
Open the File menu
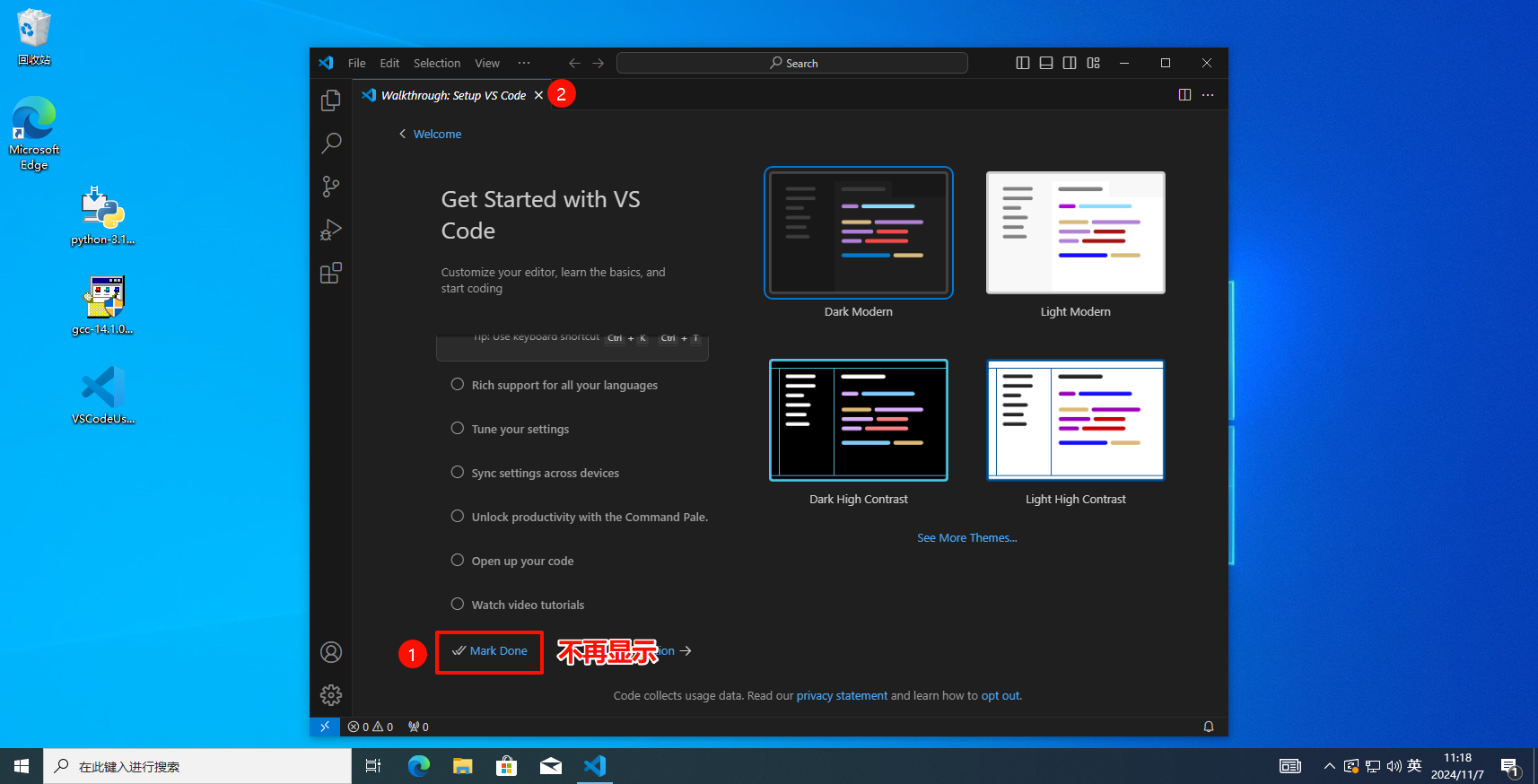[x=356, y=63]
